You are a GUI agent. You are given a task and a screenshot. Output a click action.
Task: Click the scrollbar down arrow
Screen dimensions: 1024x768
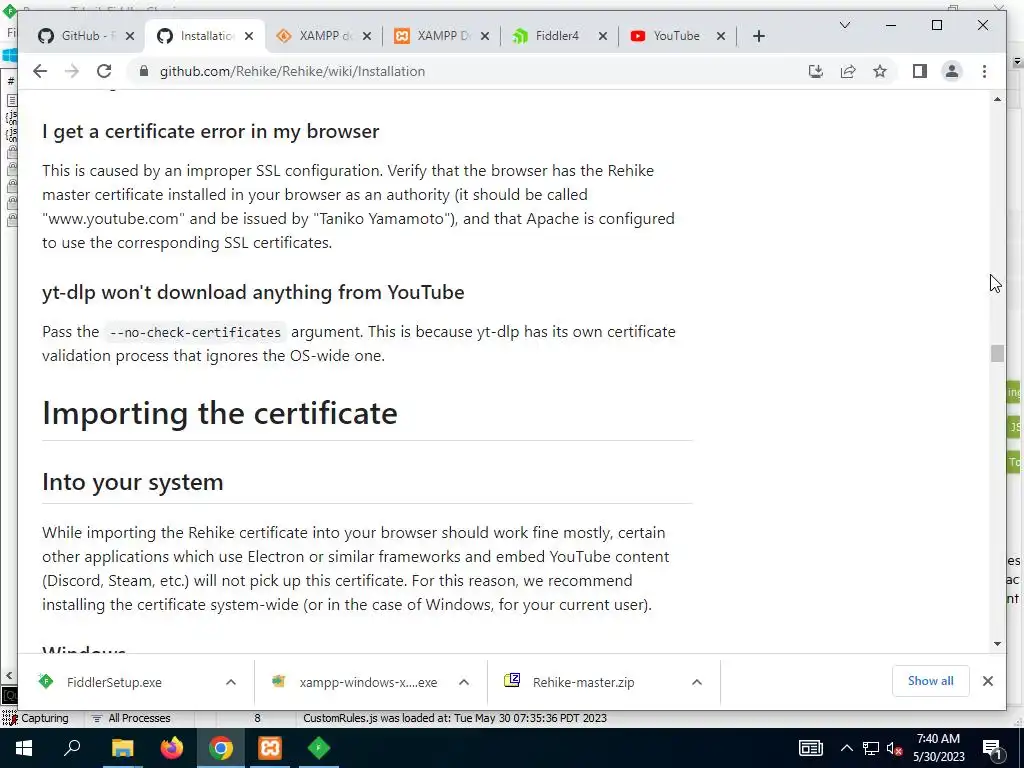pos(997,644)
